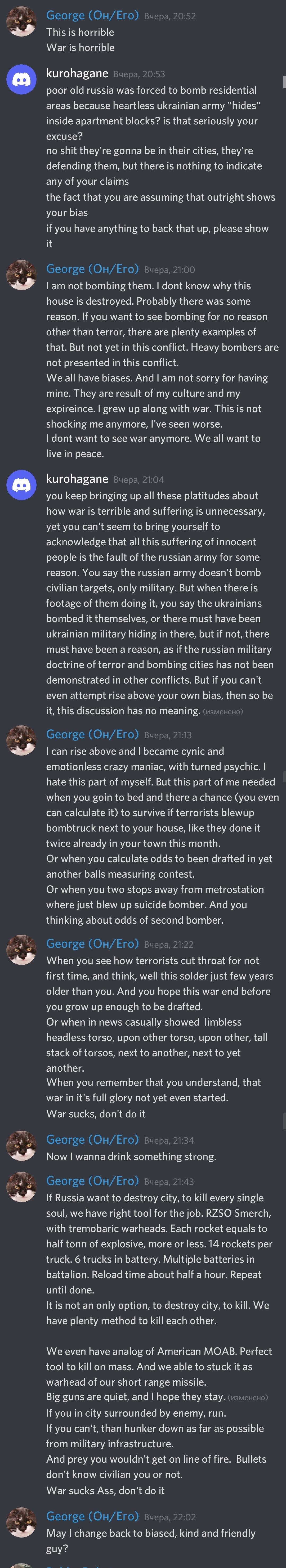Open the kurohagane username at 20:53
Viewport: 286px width, 1568px height.
77,74
